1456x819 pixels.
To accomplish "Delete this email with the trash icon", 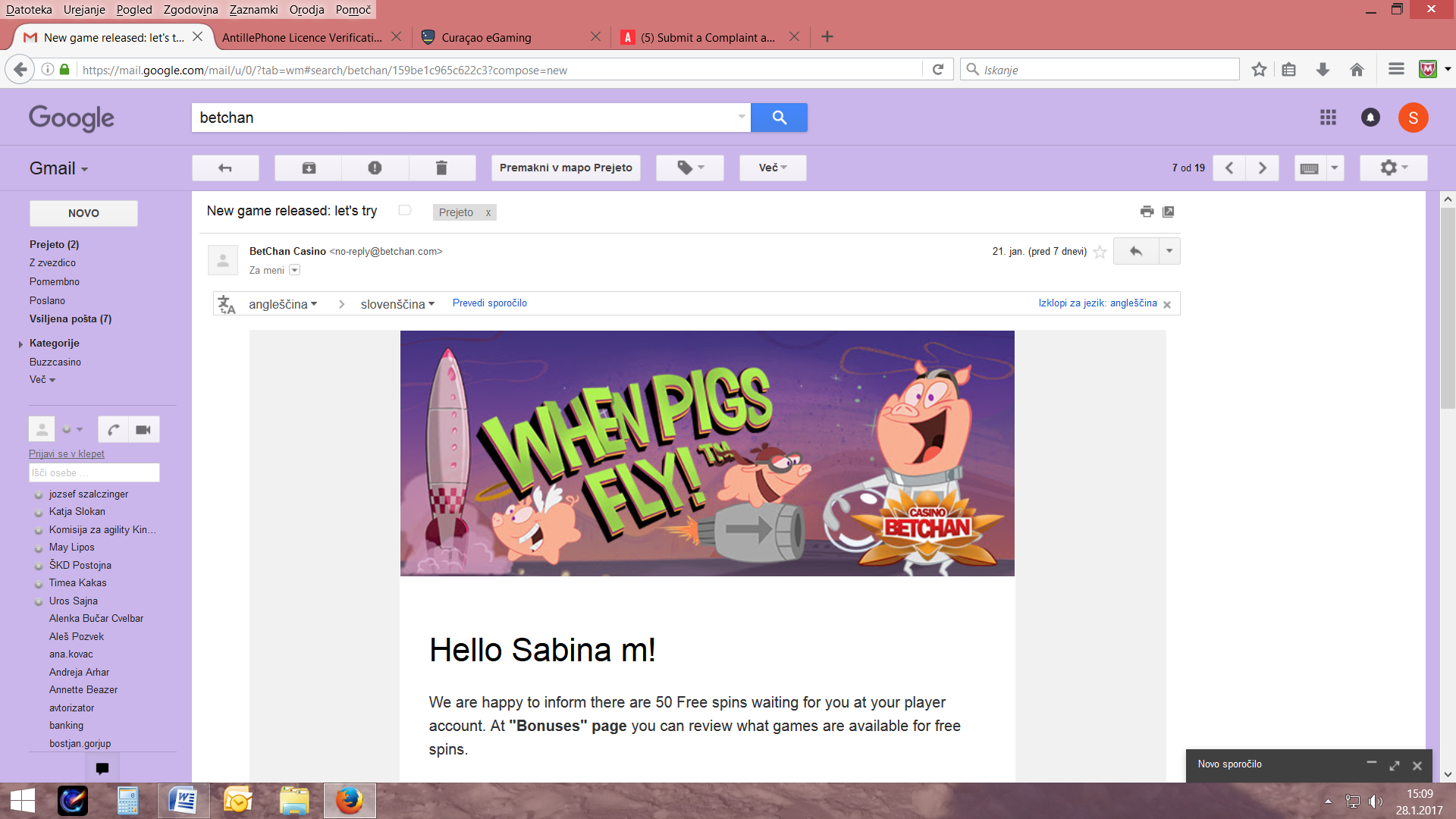I will click(x=441, y=168).
